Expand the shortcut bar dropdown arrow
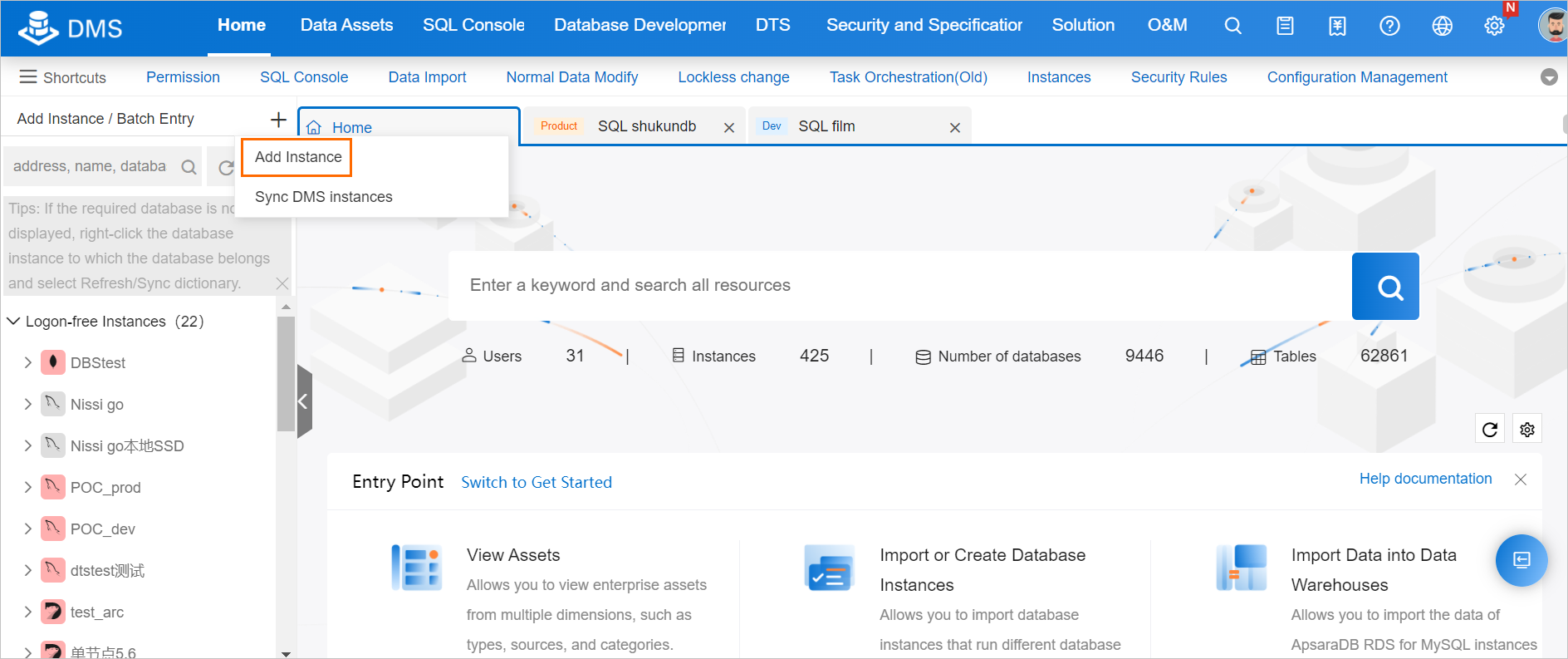Image resolution: width=1568 pixels, height=659 pixels. coord(1549,77)
